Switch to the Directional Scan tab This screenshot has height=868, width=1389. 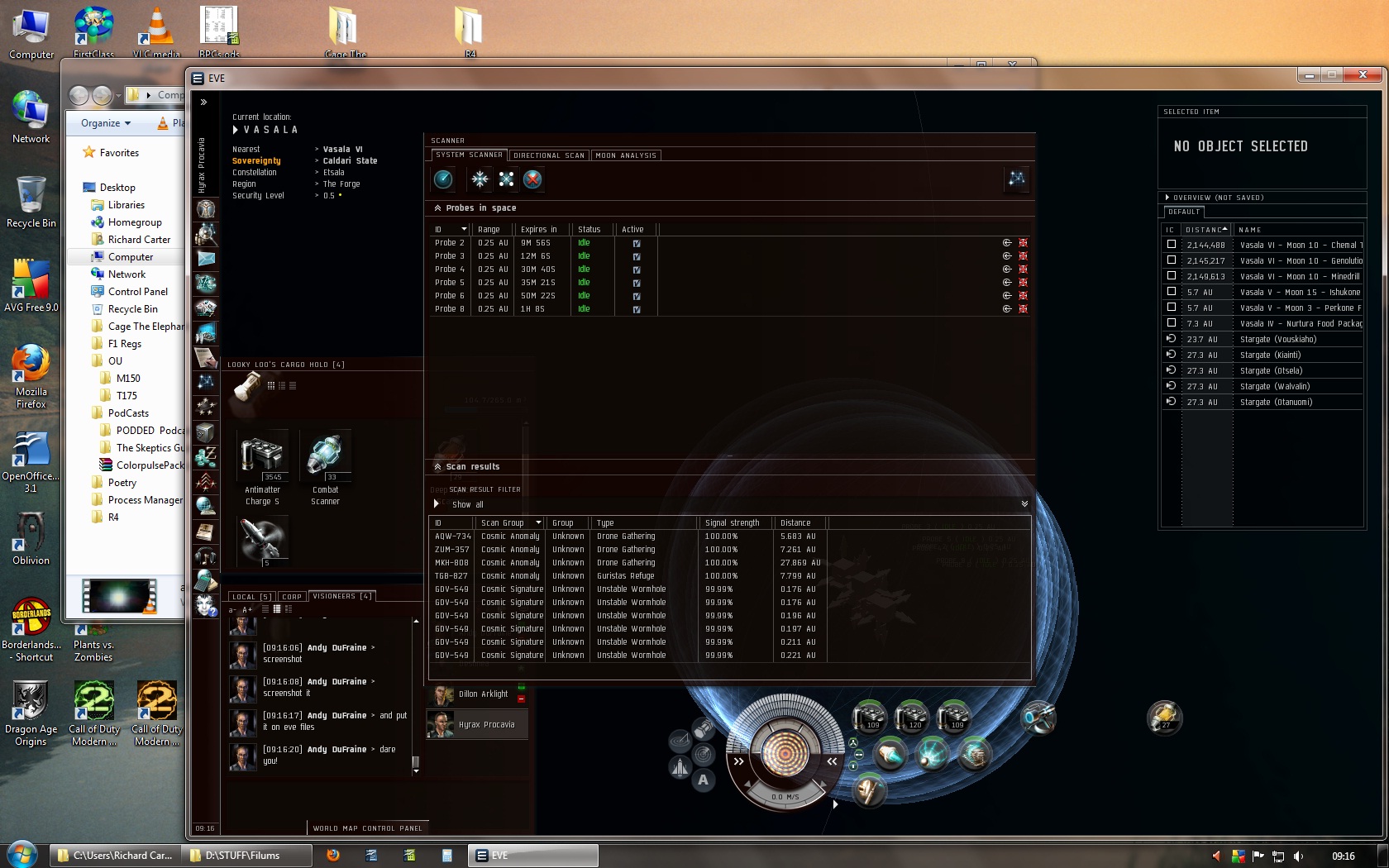tap(549, 155)
